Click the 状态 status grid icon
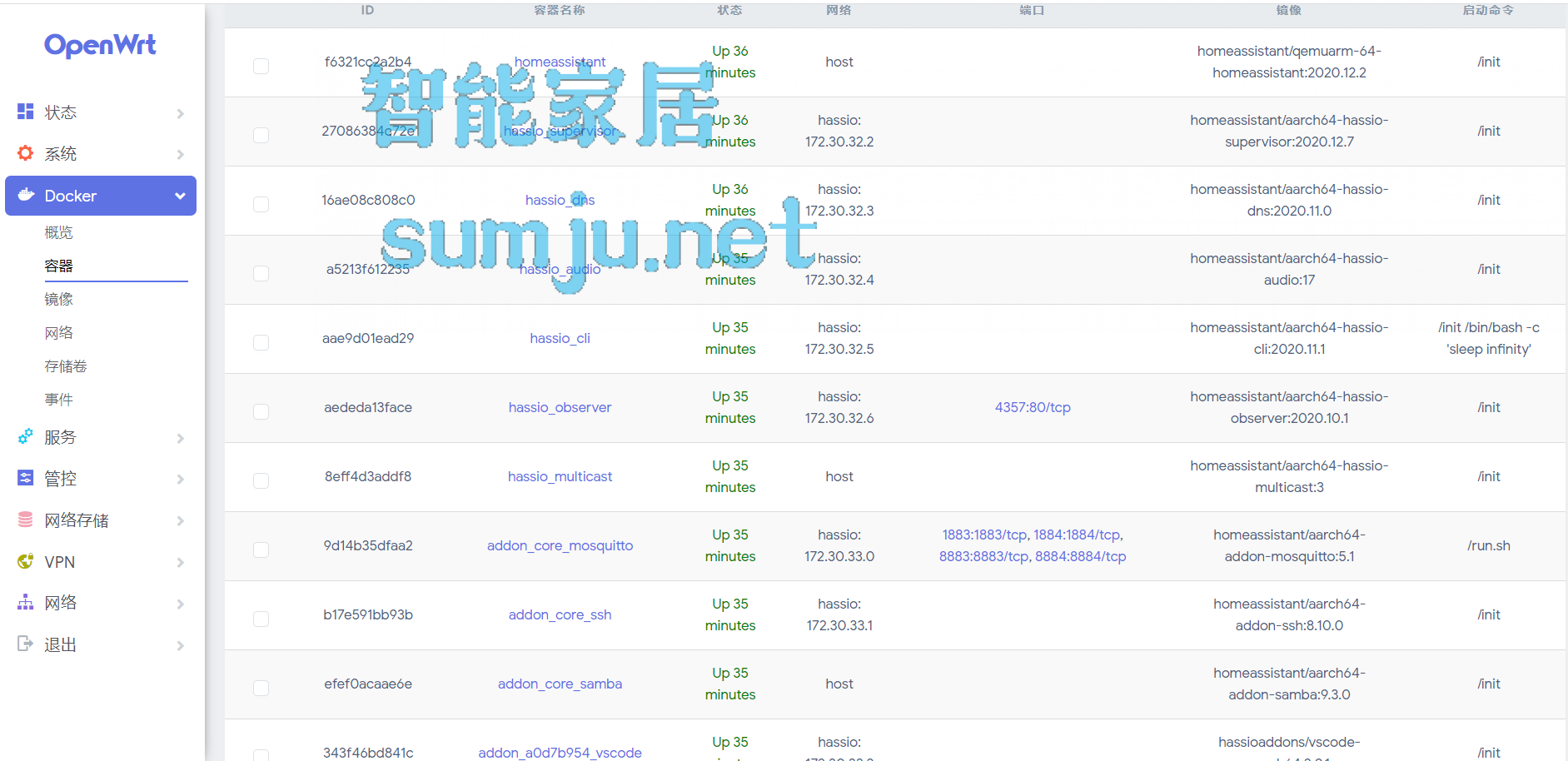The width and height of the screenshot is (1568, 761). 26,112
